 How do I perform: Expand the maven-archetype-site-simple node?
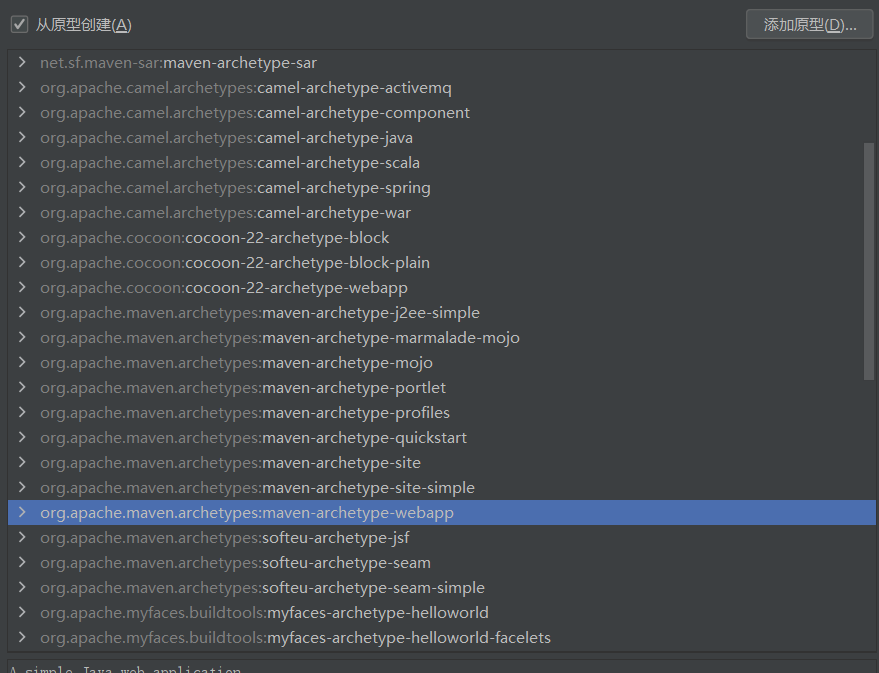22,488
